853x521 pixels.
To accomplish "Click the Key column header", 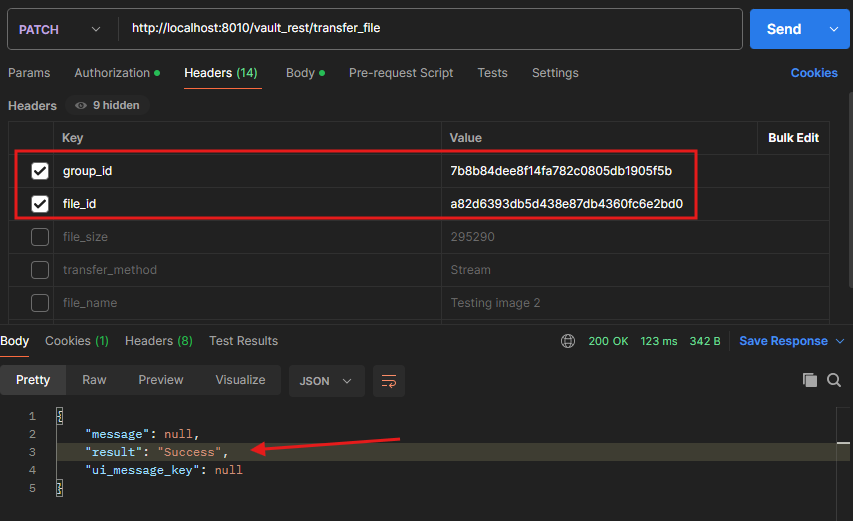I will point(248,138).
